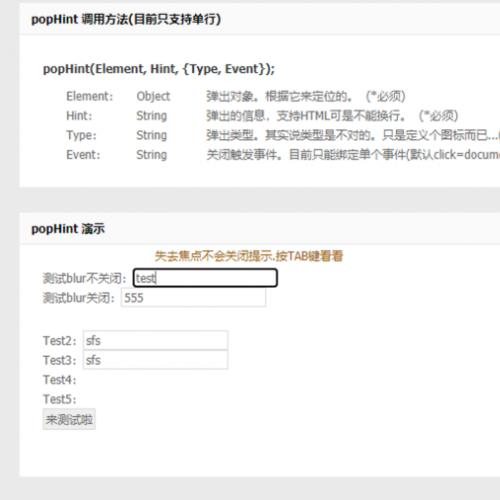This screenshot has height=500, width=500.
Task: Click the orange TAB hint message
Action: coord(249,256)
